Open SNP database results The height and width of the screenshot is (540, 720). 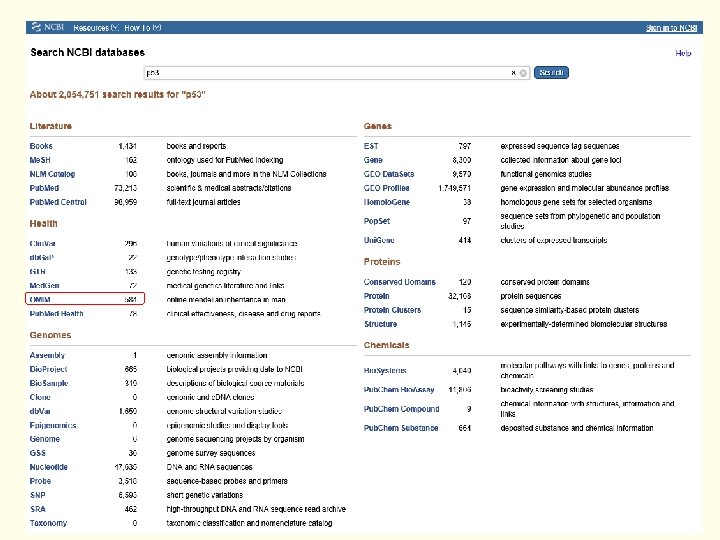pyautogui.click(x=38, y=495)
